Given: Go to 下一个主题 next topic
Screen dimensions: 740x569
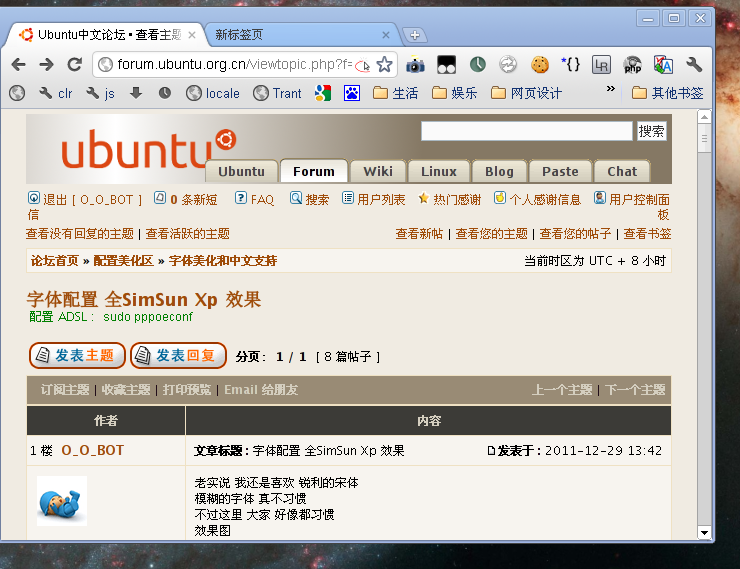Looking at the screenshot, I should pyautogui.click(x=635, y=390).
